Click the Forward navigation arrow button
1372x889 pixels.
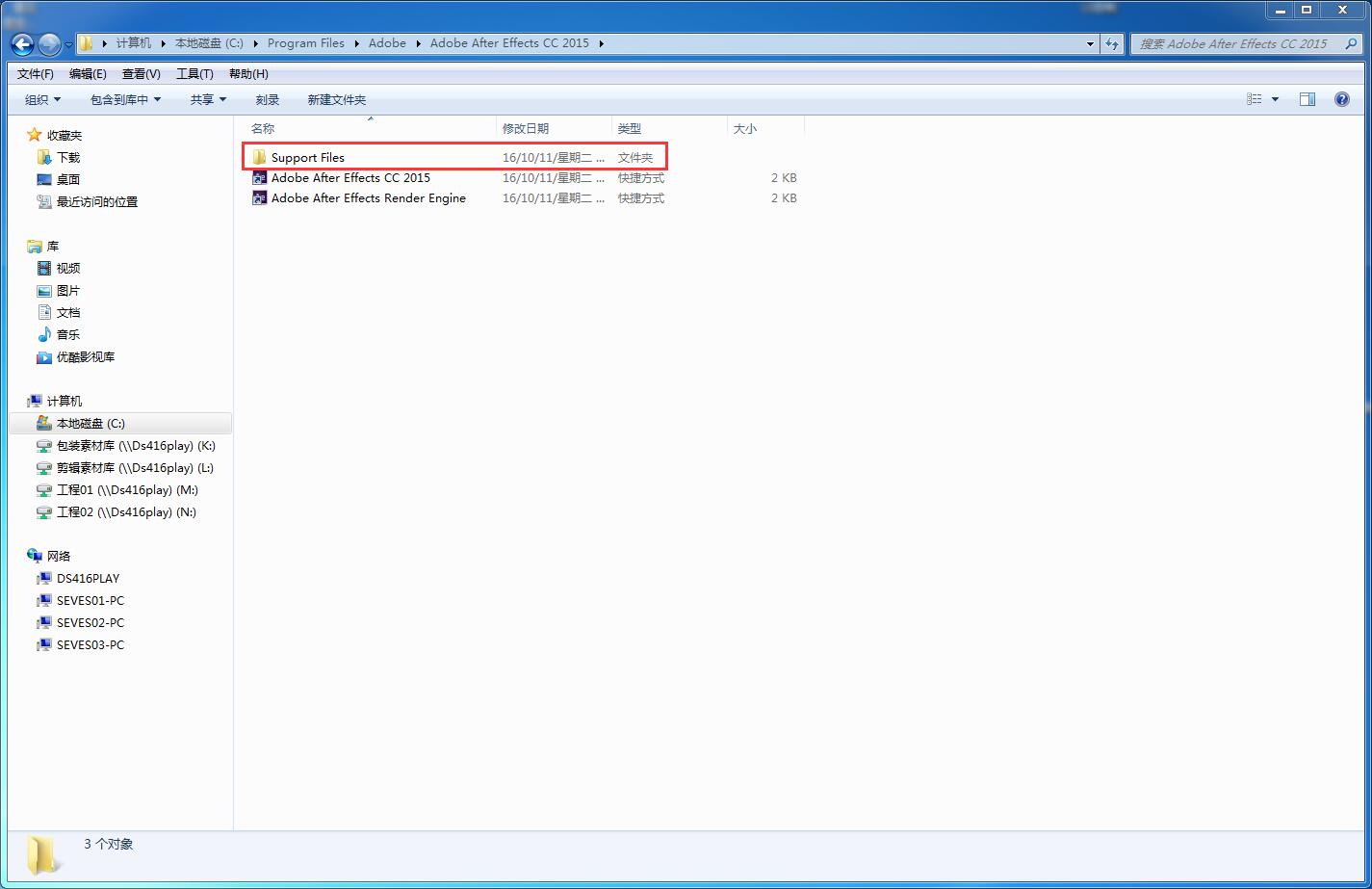coord(48,43)
